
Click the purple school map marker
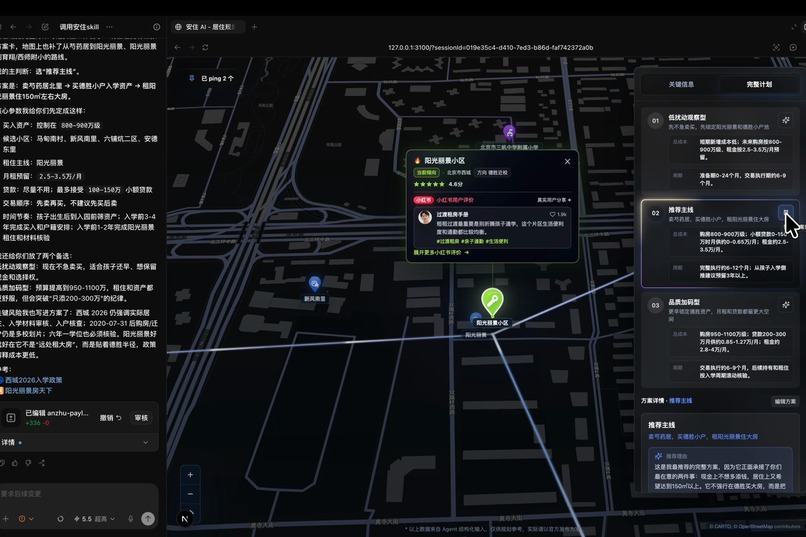pyautogui.click(x=509, y=132)
